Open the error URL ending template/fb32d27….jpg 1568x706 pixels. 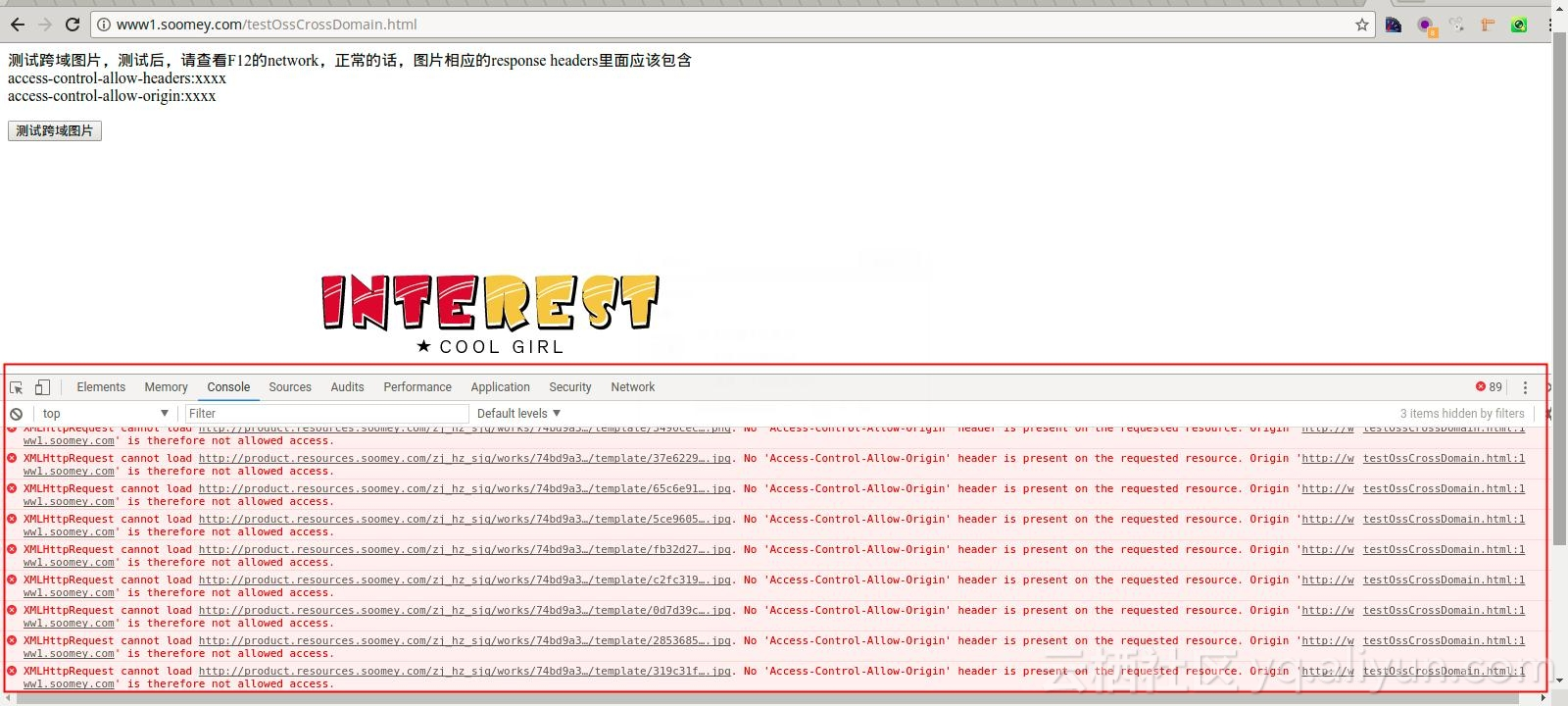[465, 550]
